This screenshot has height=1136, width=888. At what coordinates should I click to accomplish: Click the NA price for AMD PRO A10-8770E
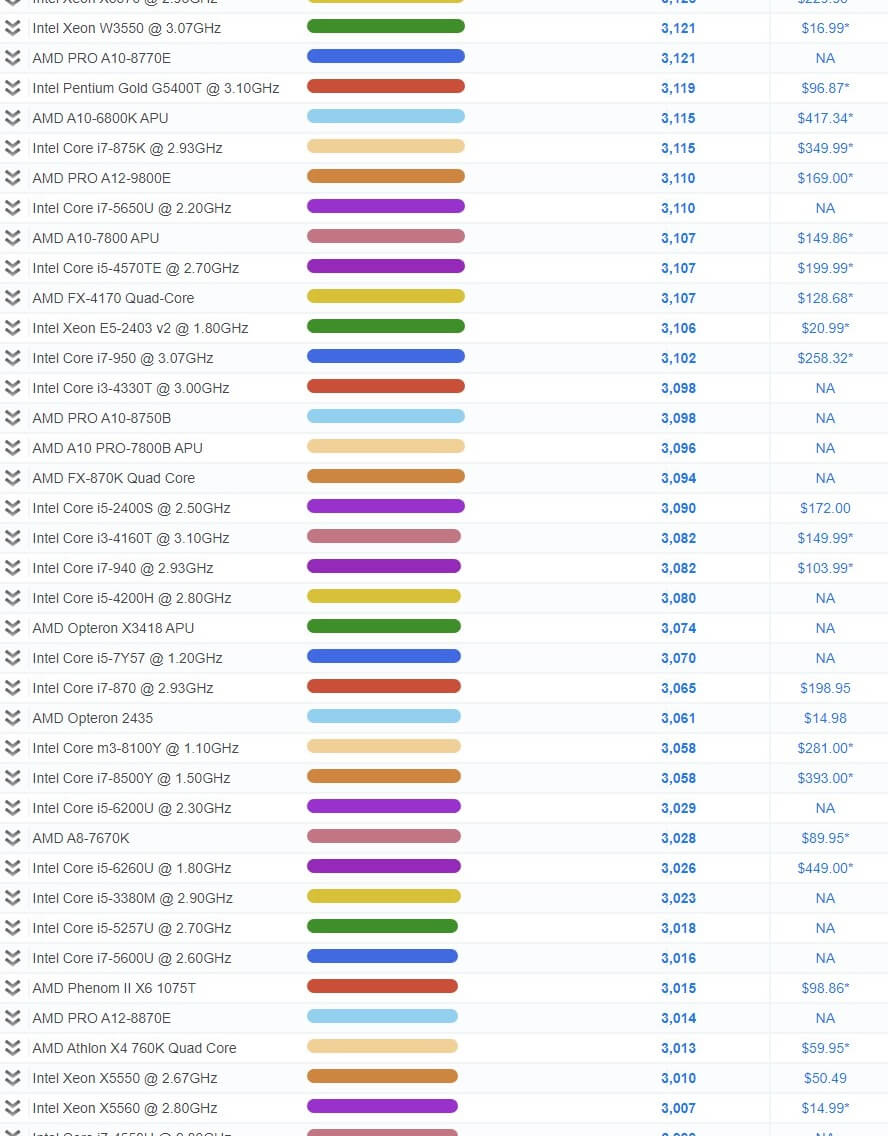tap(825, 58)
